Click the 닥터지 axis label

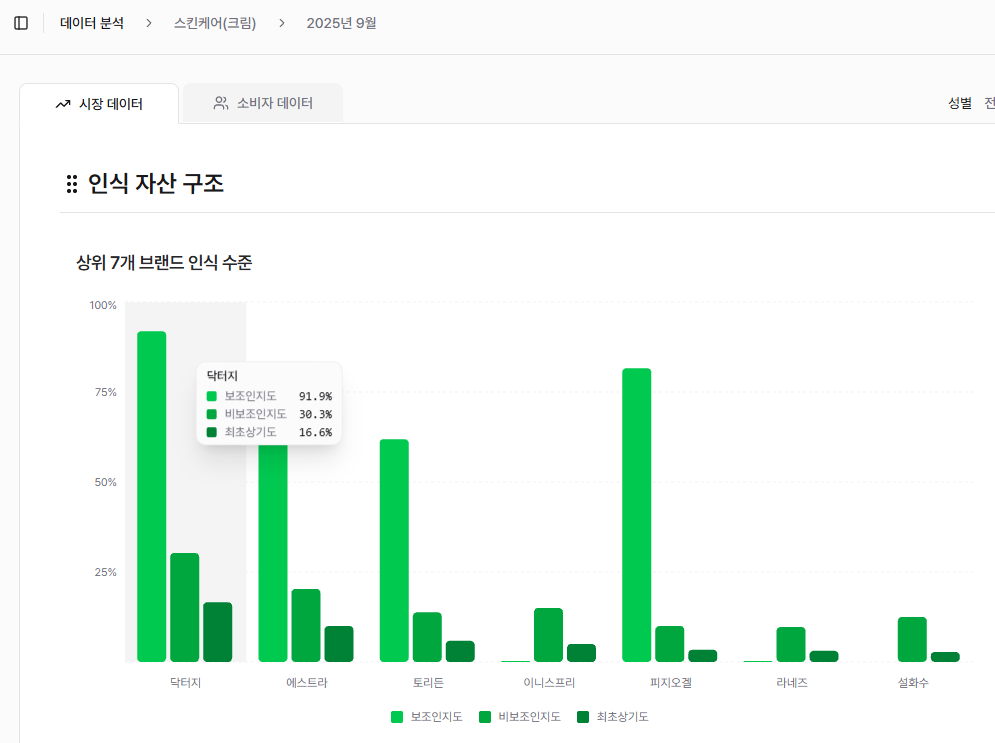click(185, 683)
